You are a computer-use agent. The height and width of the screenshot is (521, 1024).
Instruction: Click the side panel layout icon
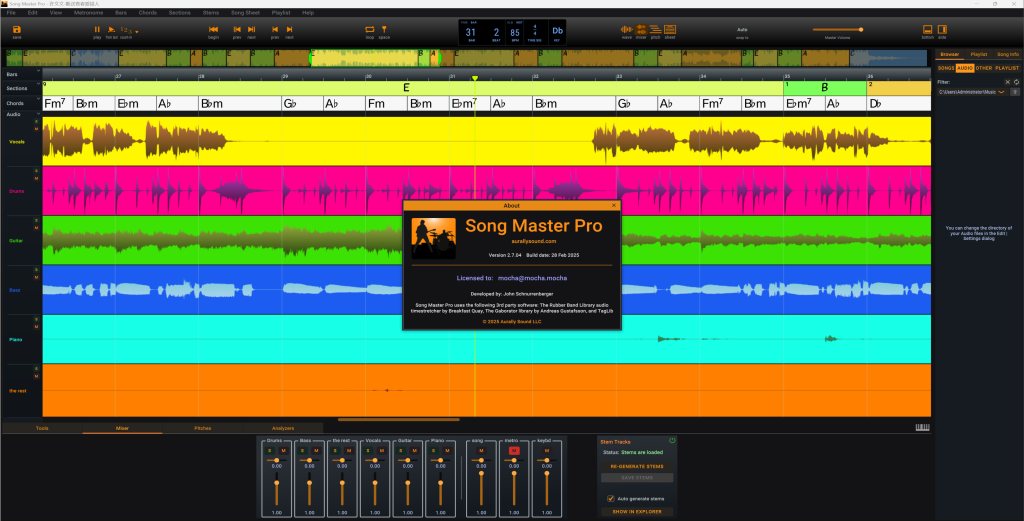[x=943, y=30]
